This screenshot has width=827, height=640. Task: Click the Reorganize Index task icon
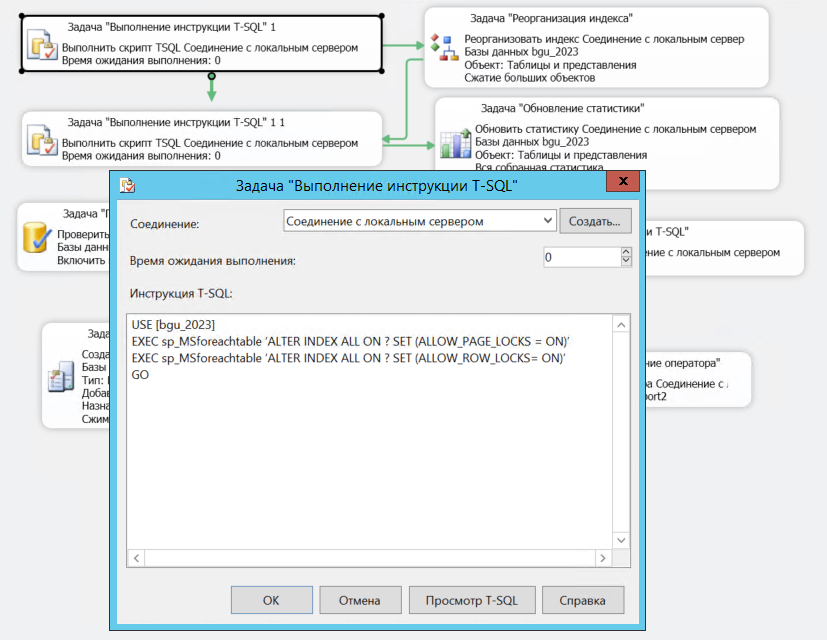(441, 45)
